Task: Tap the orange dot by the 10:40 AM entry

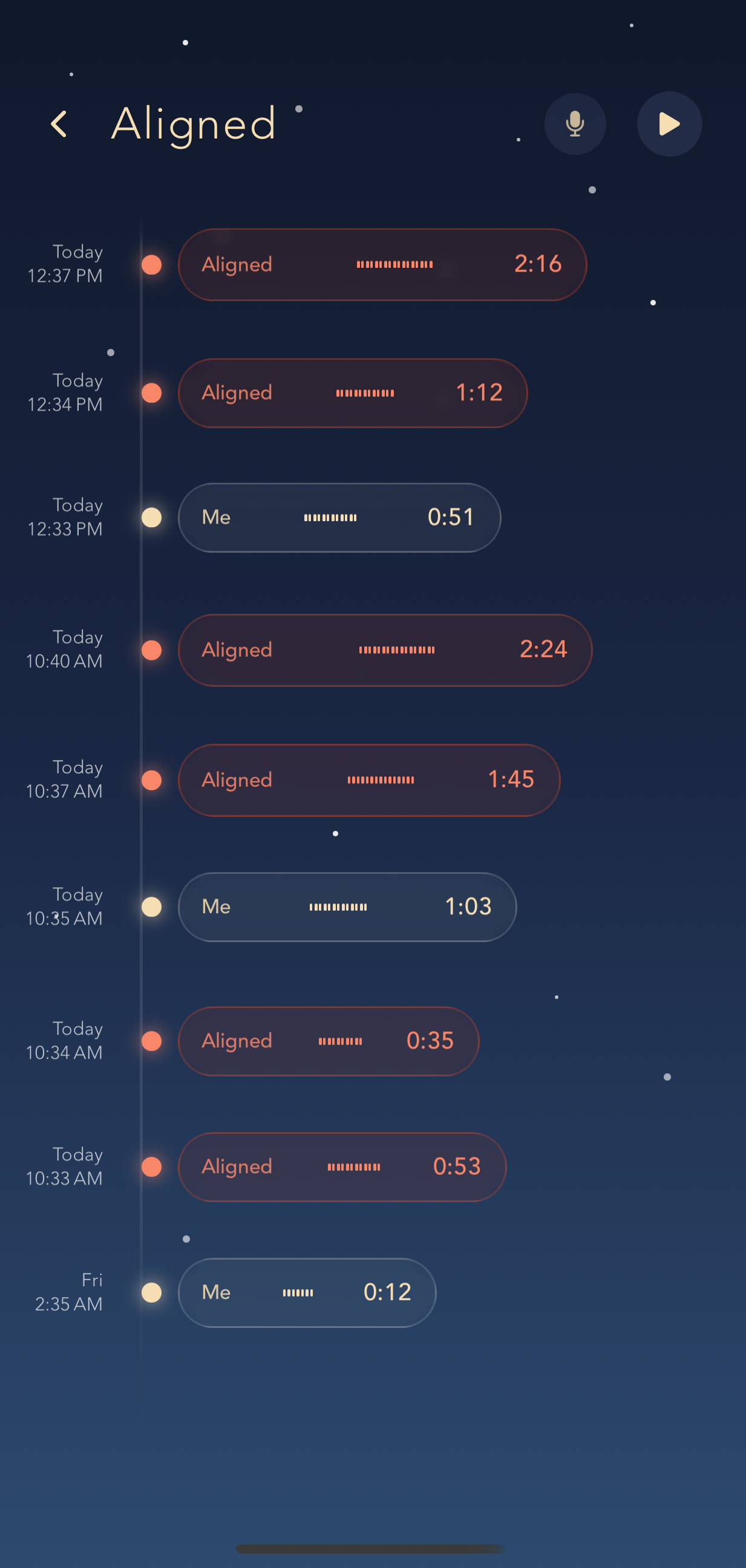Action: pos(151,649)
